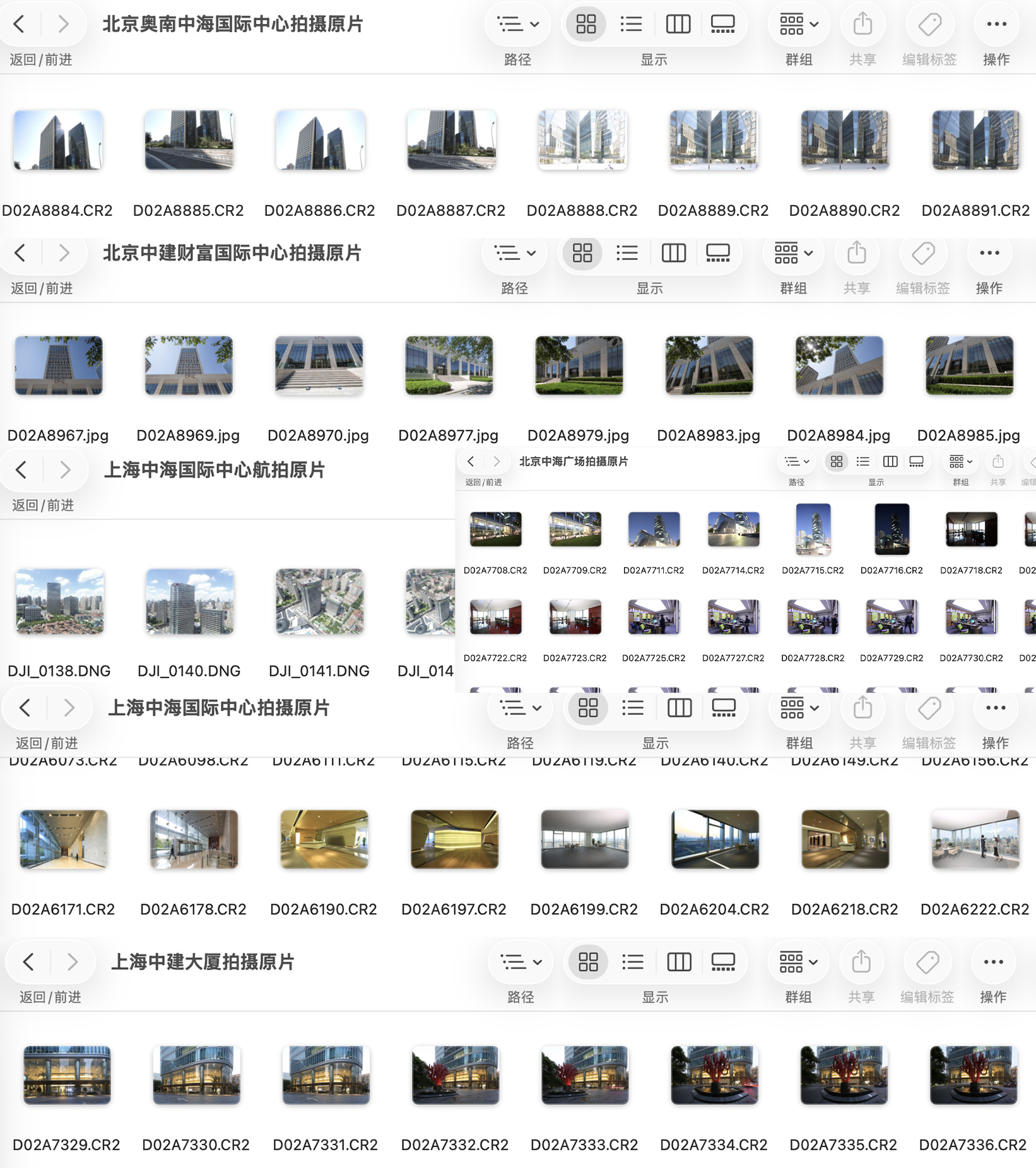Go back in 北京中海广场拍摄原片 window
The image size is (1036, 1168).
pos(471,461)
